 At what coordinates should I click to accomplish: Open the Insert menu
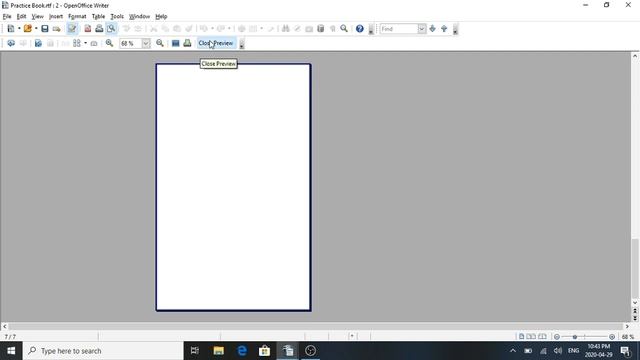(x=56, y=16)
